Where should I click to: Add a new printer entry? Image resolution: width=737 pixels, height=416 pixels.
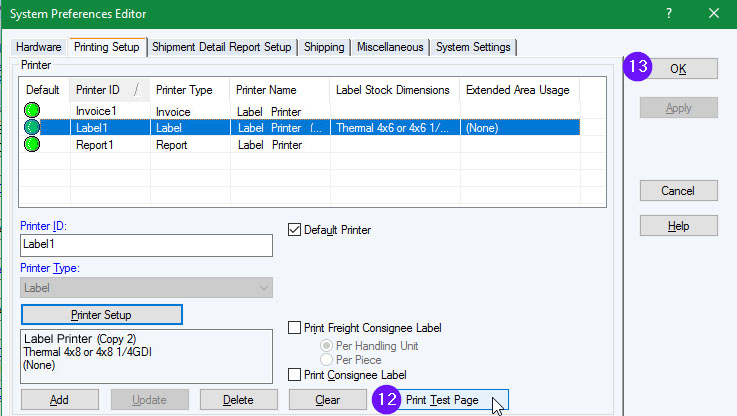tap(60, 400)
